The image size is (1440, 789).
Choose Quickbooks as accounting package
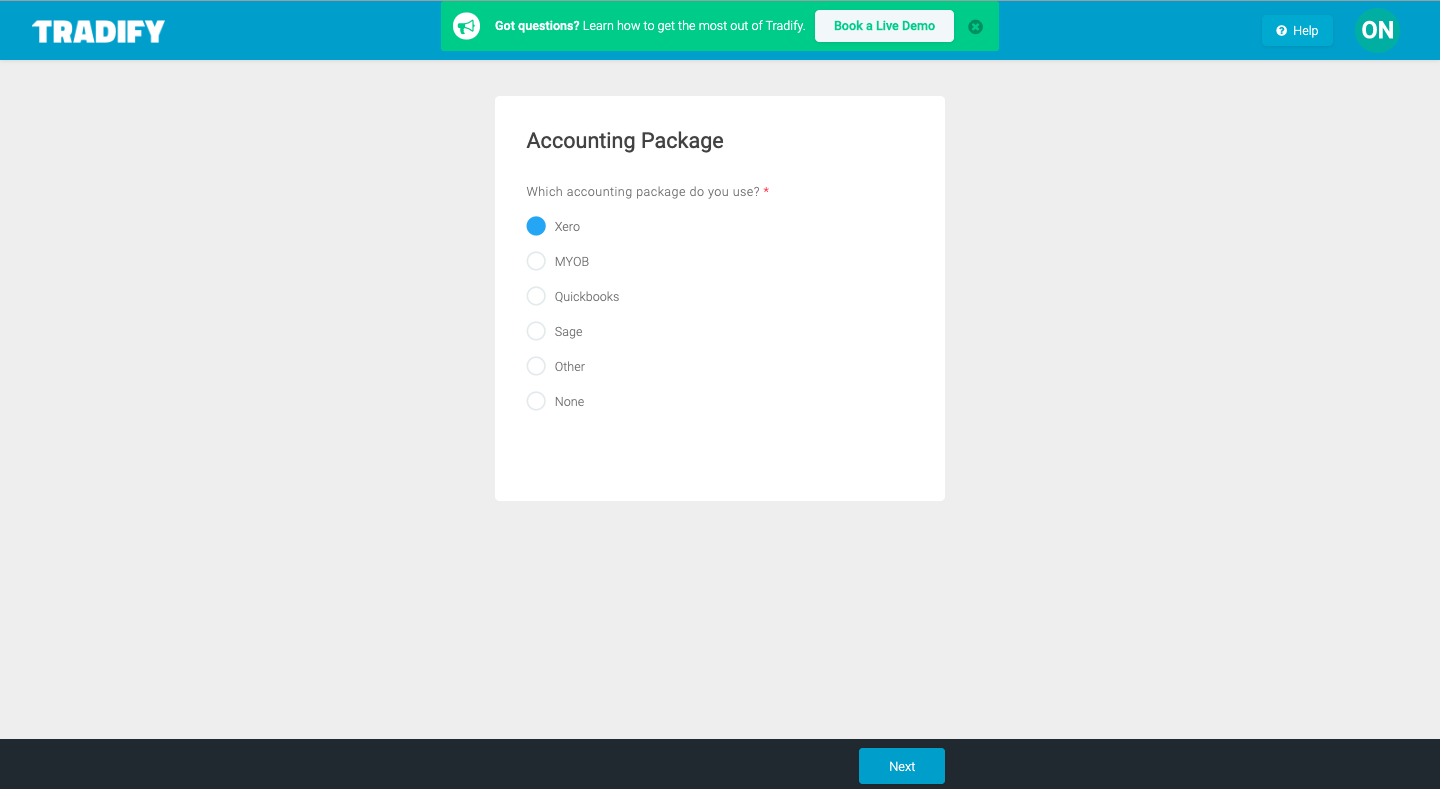536,296
